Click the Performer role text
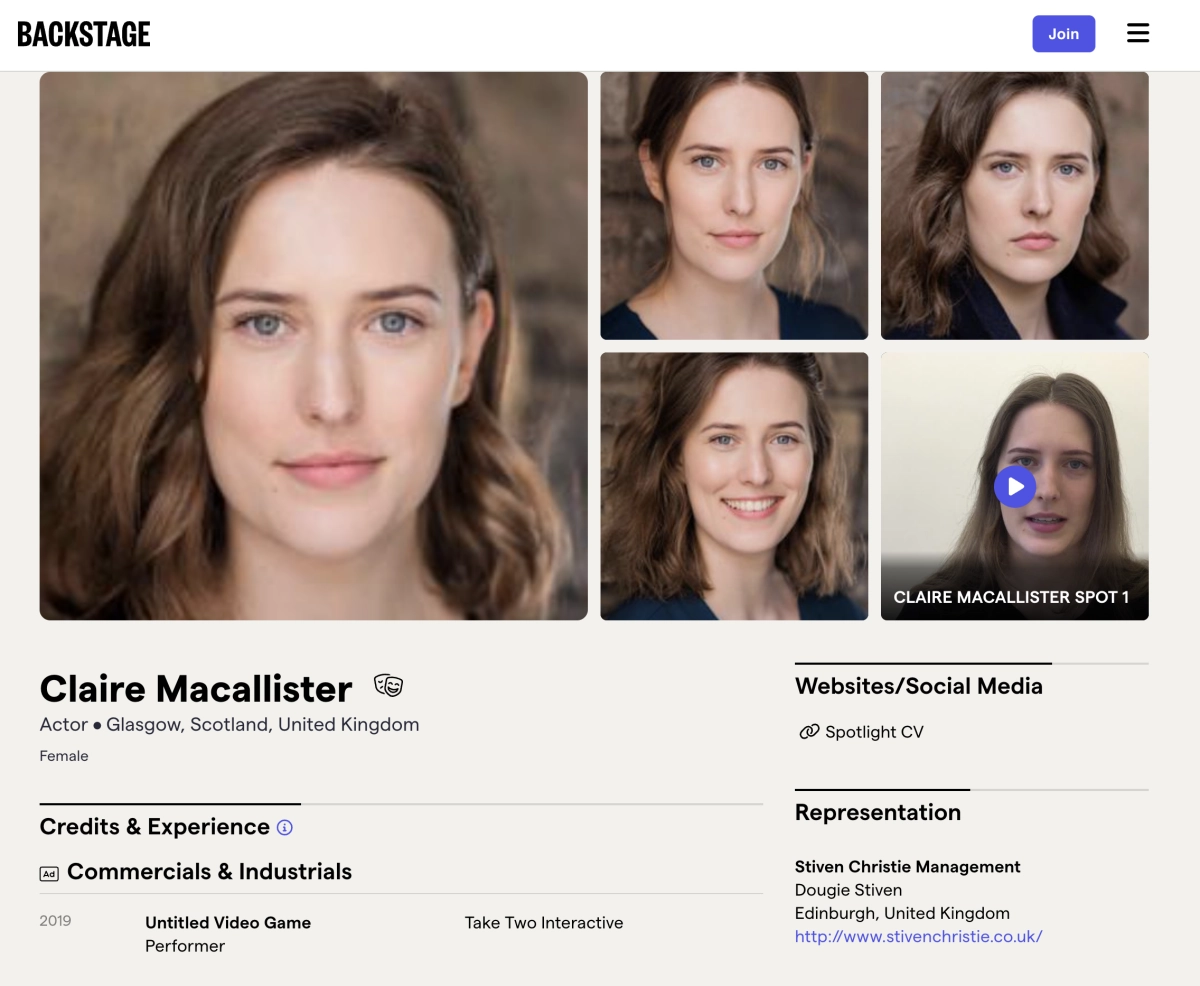Image resolution: width=1200 pixels, height=986 pixels. [x=185, y=946]
